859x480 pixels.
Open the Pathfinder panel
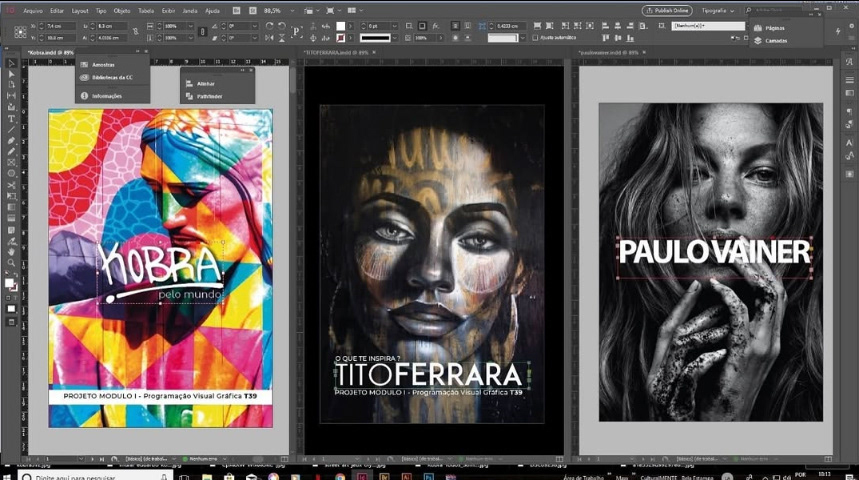point(209,96)
